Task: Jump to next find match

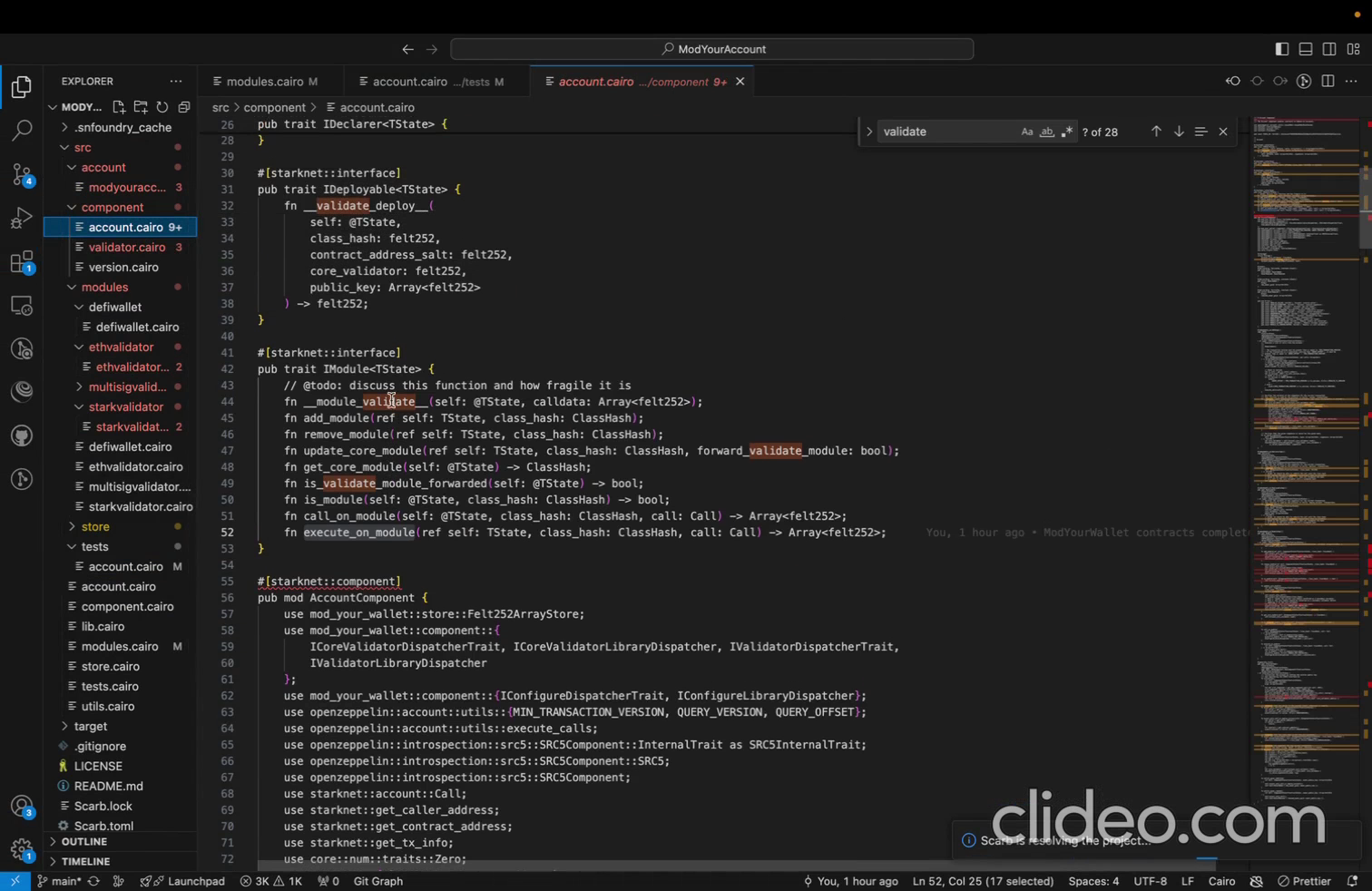Action: pyautogui.click(x=1179, y=132)
